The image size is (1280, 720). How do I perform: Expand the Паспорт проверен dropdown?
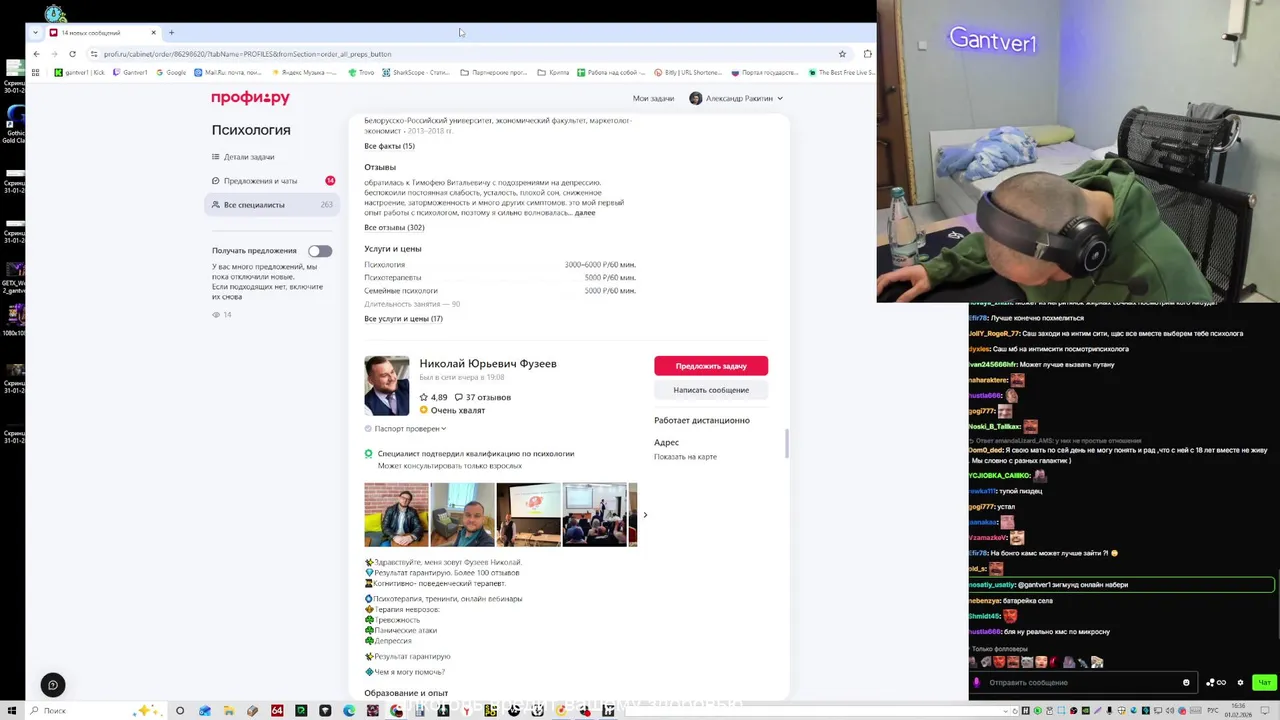tap(405, 428)
